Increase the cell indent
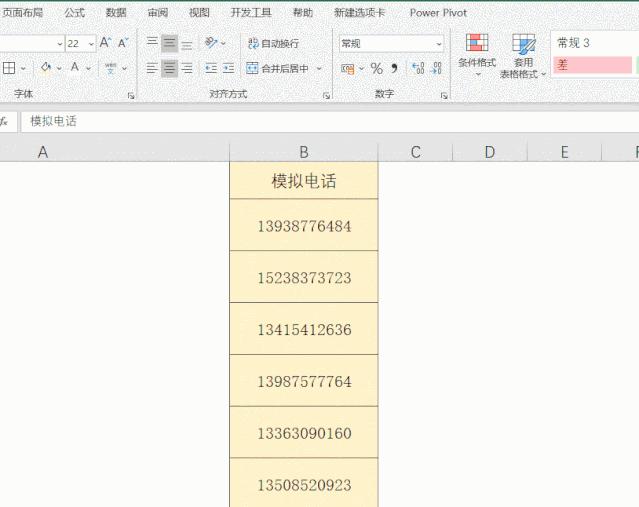The width and height of the screenshot is (639, 507). pyautogui.click(x=229, y=68)
